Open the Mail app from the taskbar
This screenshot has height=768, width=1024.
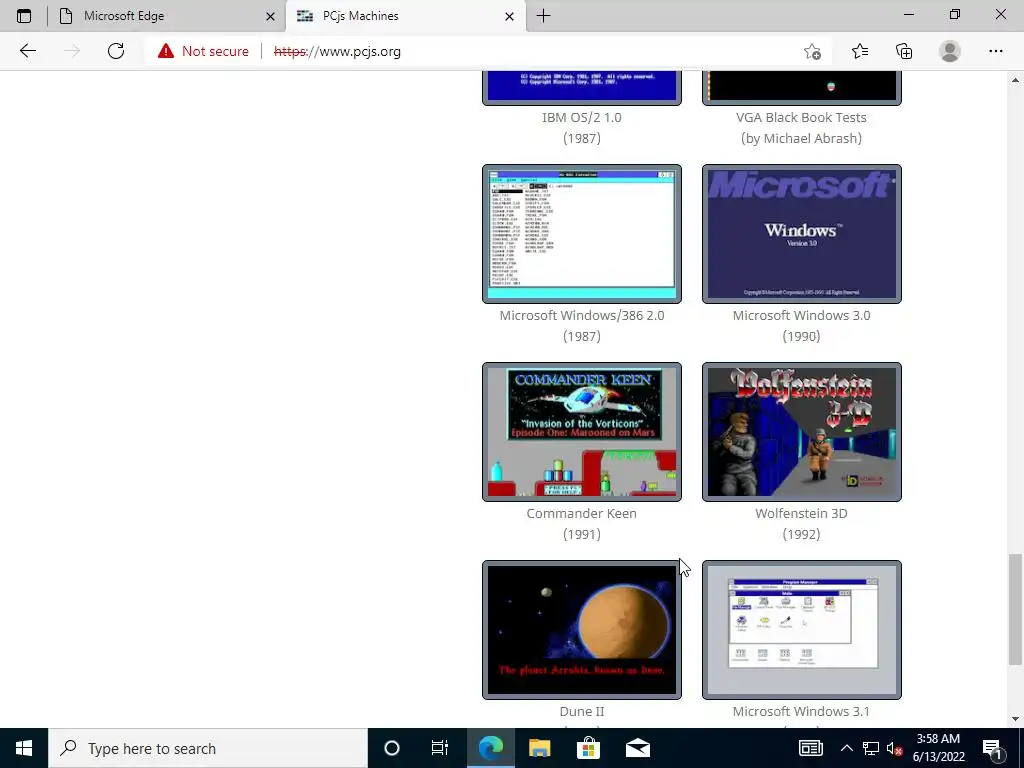(x=637, y=748)
